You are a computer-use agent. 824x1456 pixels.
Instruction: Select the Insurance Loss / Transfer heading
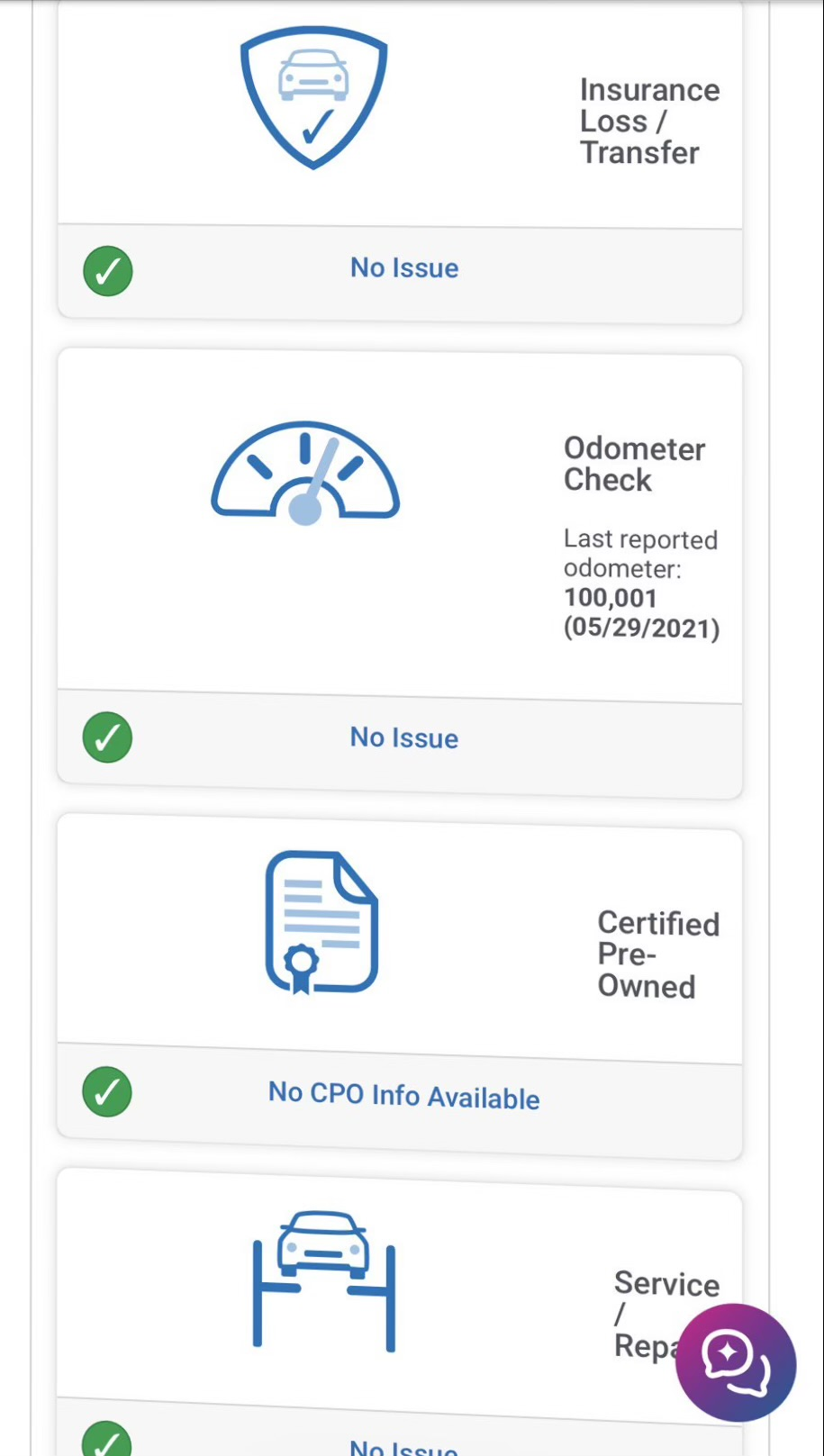pos(649,122)
